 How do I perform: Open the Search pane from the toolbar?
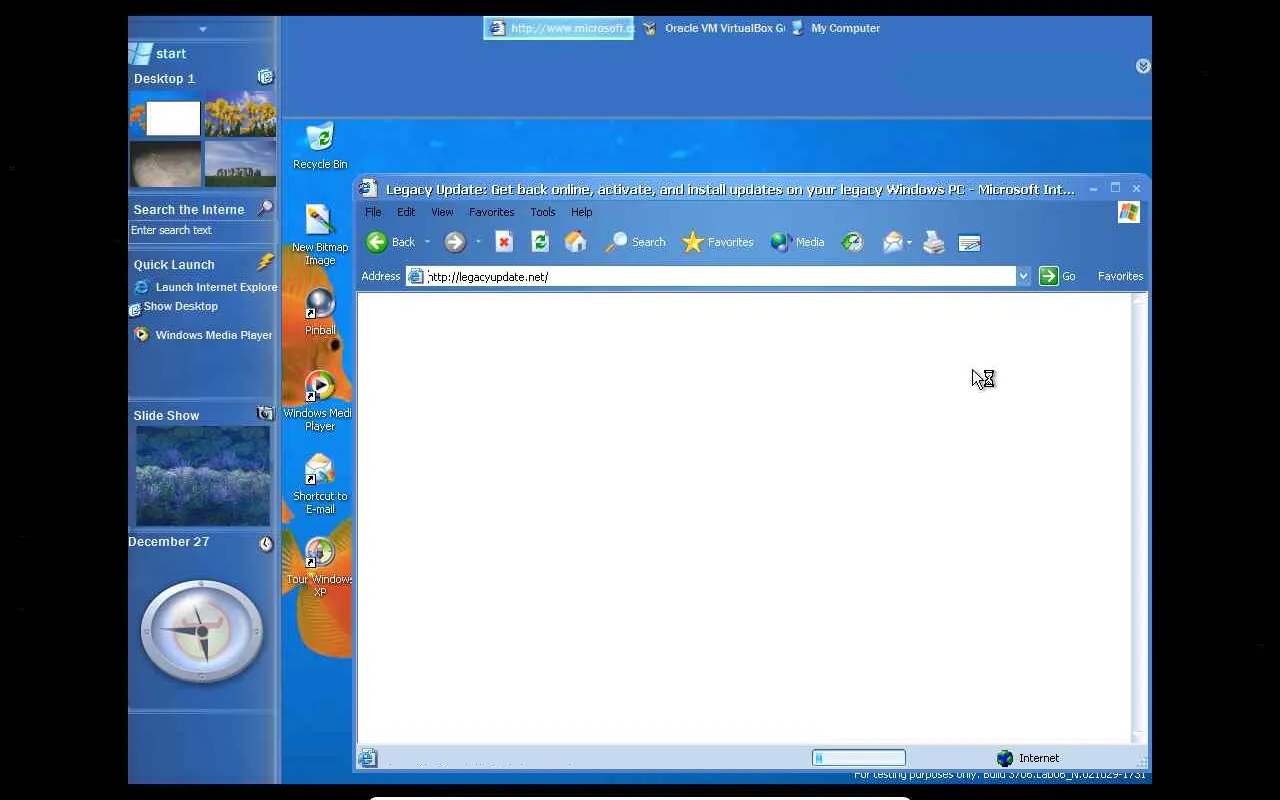636,242
